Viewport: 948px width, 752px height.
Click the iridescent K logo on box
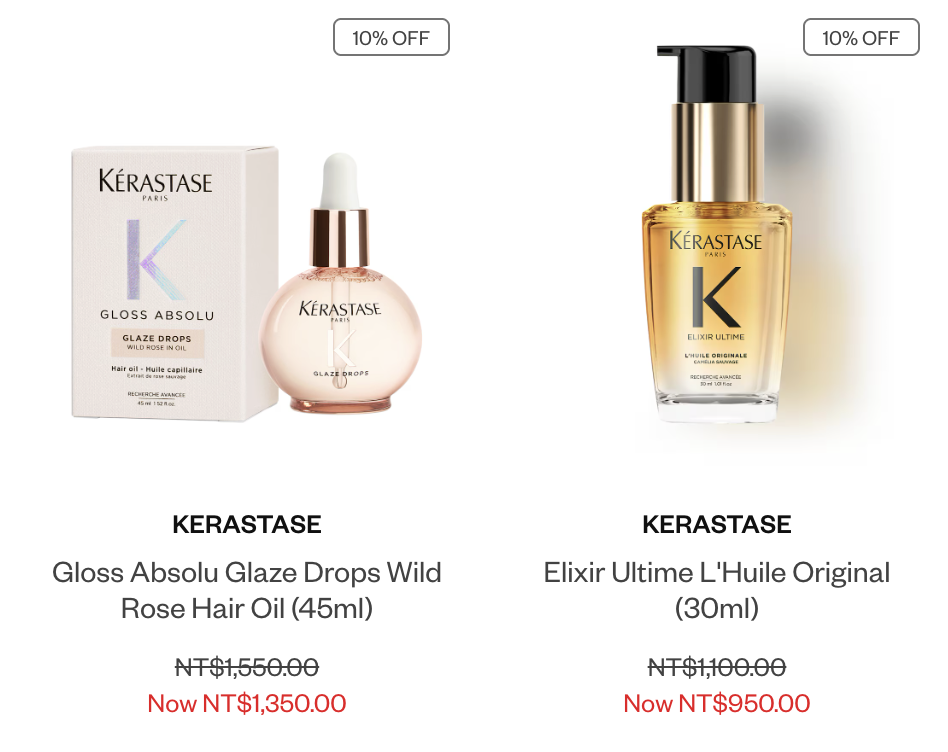pyautogui.click(x=154, y=260)
